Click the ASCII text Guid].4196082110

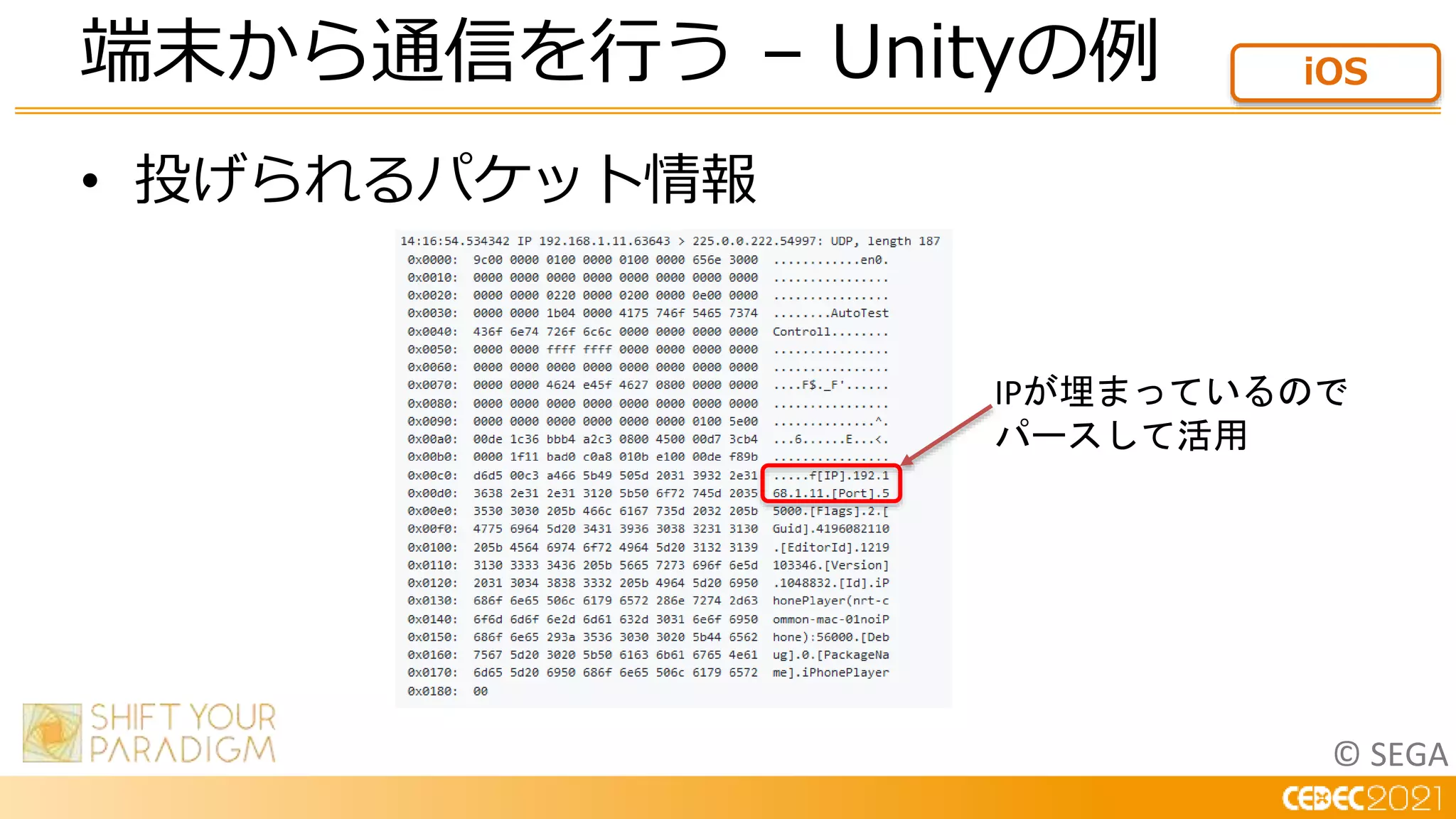tap(830, 528)
